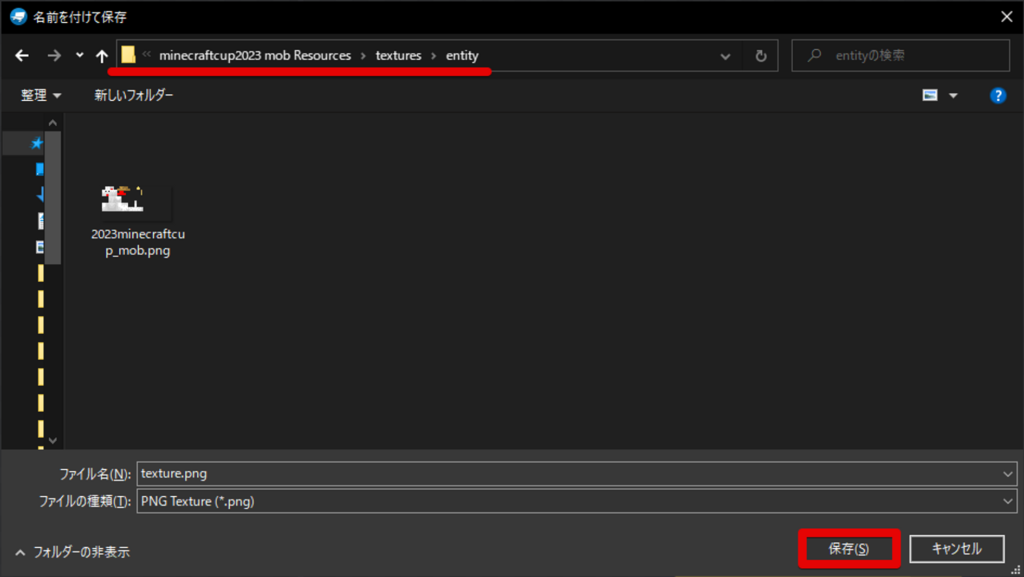Refresh the entity folder view
This screenshot has height=577, width=1024.
[760, 56]
